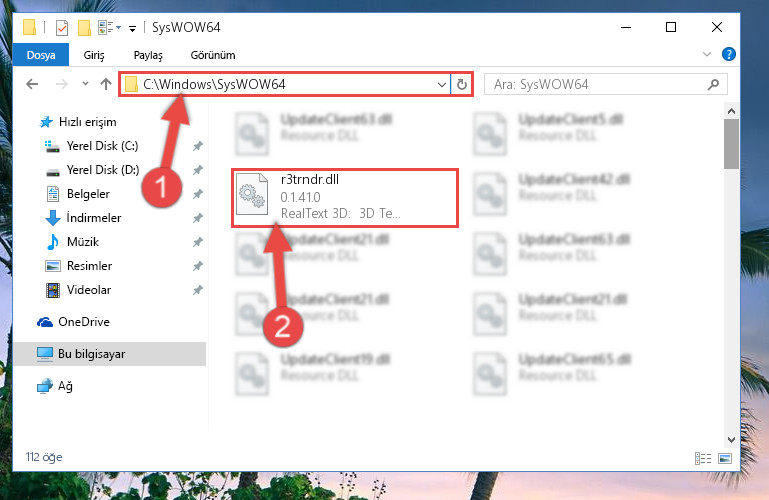Click the search magnifier icon
This screenshot has width=769, height=500.
point(714,84)
